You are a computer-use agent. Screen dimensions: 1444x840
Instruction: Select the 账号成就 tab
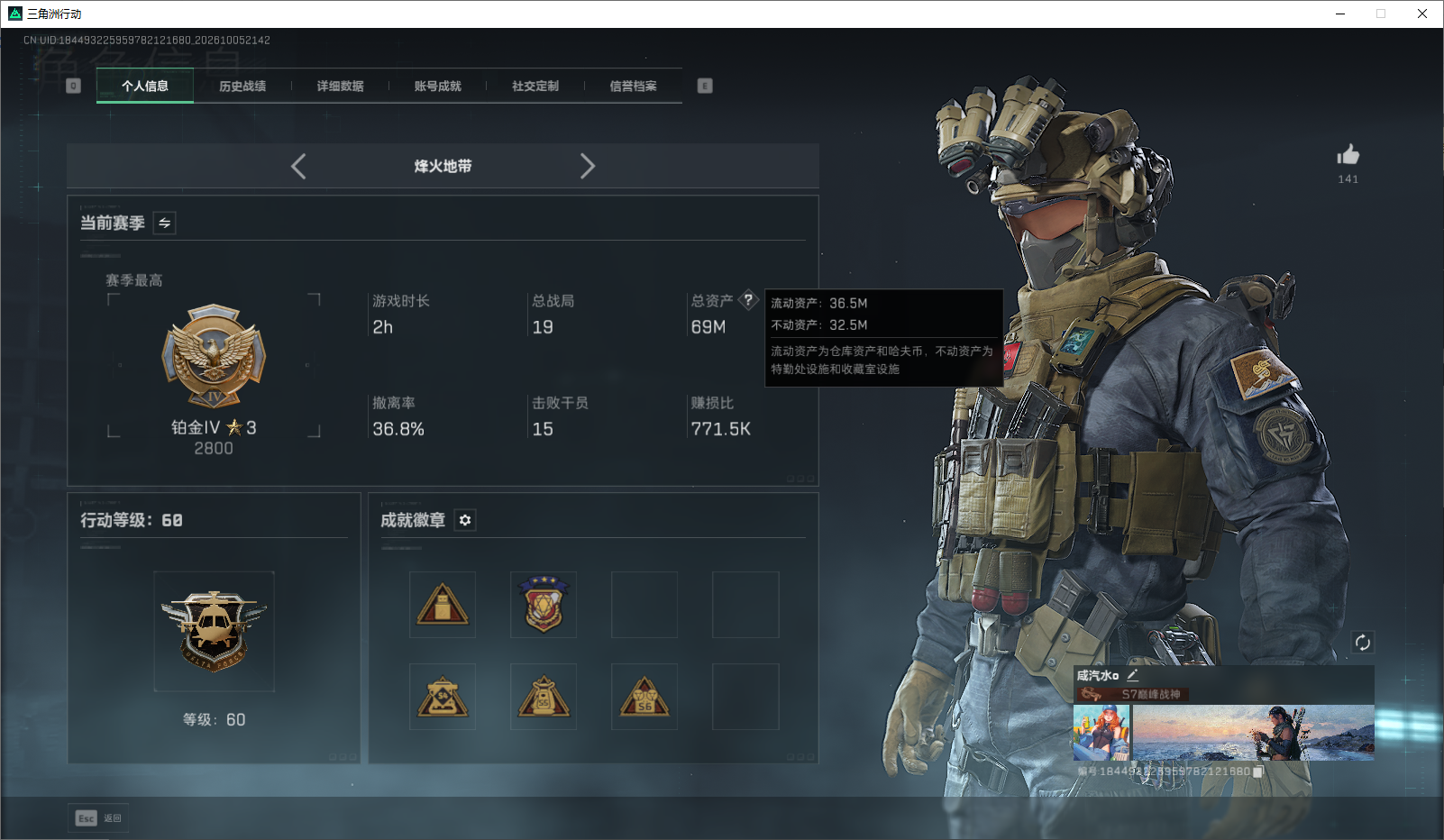coord(437,87)
